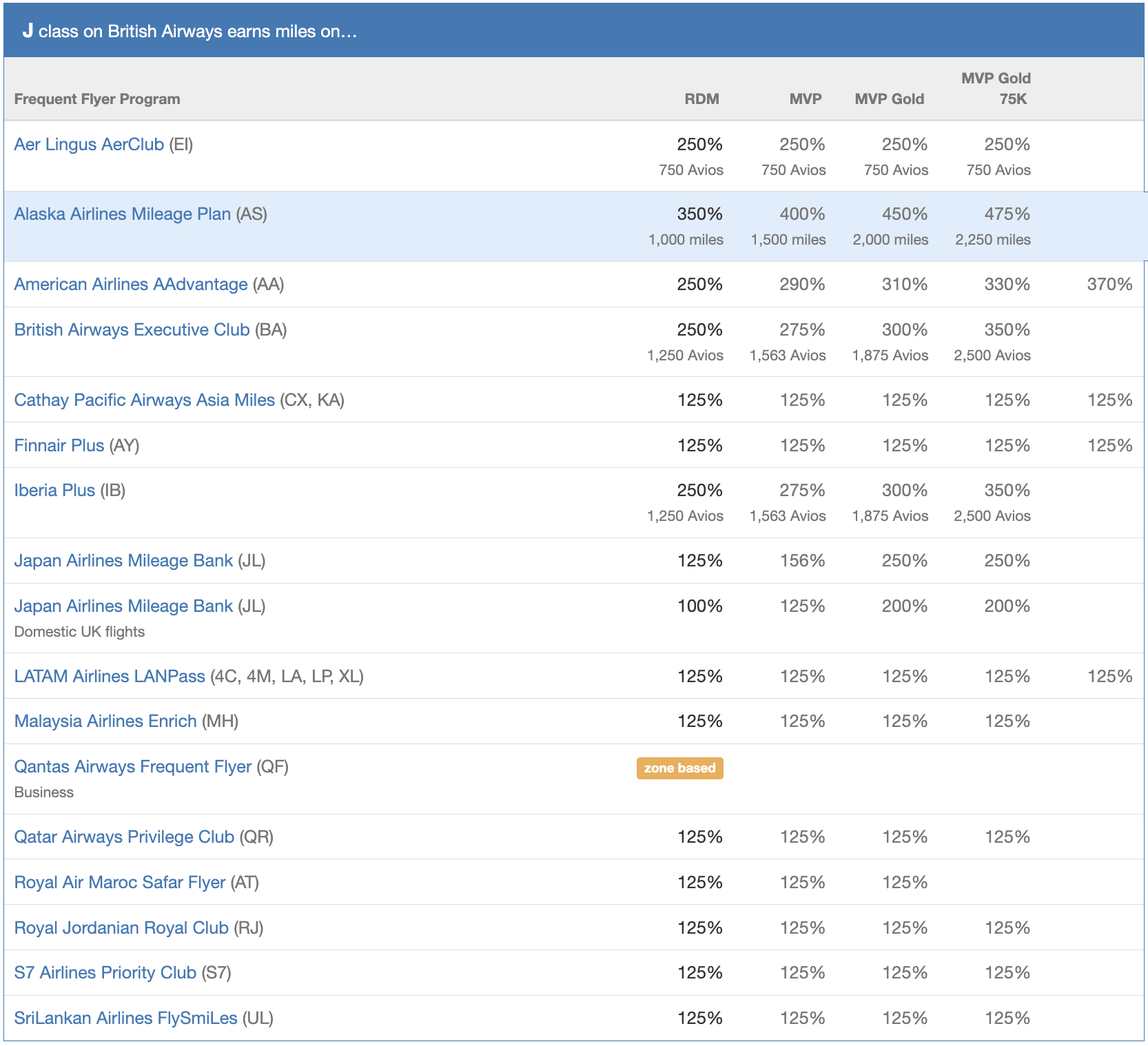Image resolution: width=1148 pixels, height=1046 pixels.
Task: Open British Airways Executive Club link
Action: point(132,330)
